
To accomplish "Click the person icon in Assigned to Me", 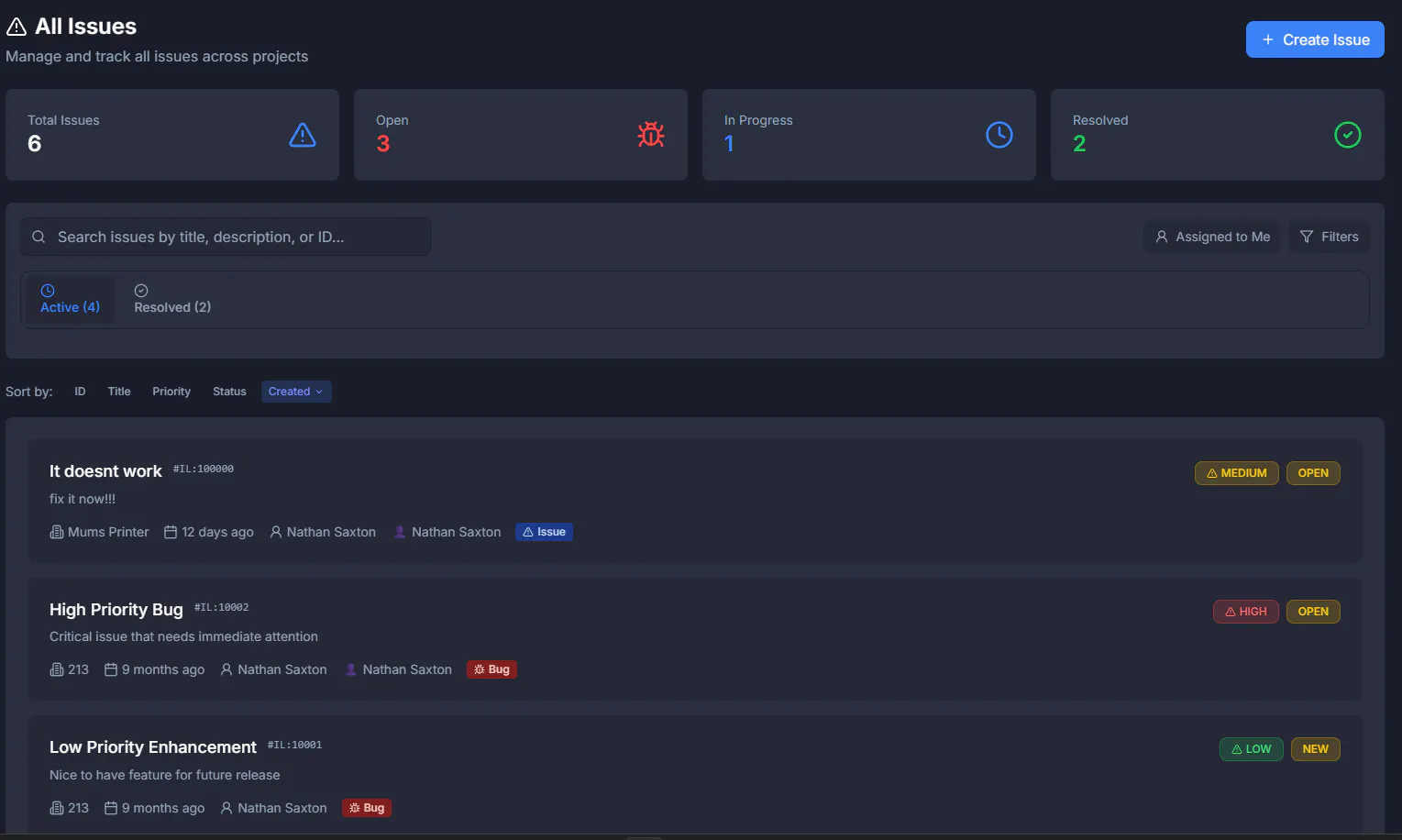I will [1162, 237].
